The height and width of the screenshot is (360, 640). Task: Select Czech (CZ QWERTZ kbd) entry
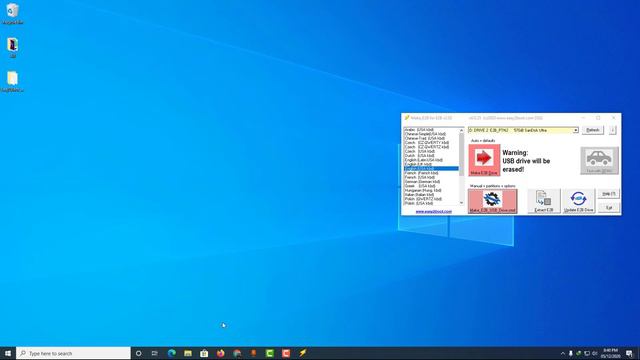pyautogui.click(x=431, y=147)
